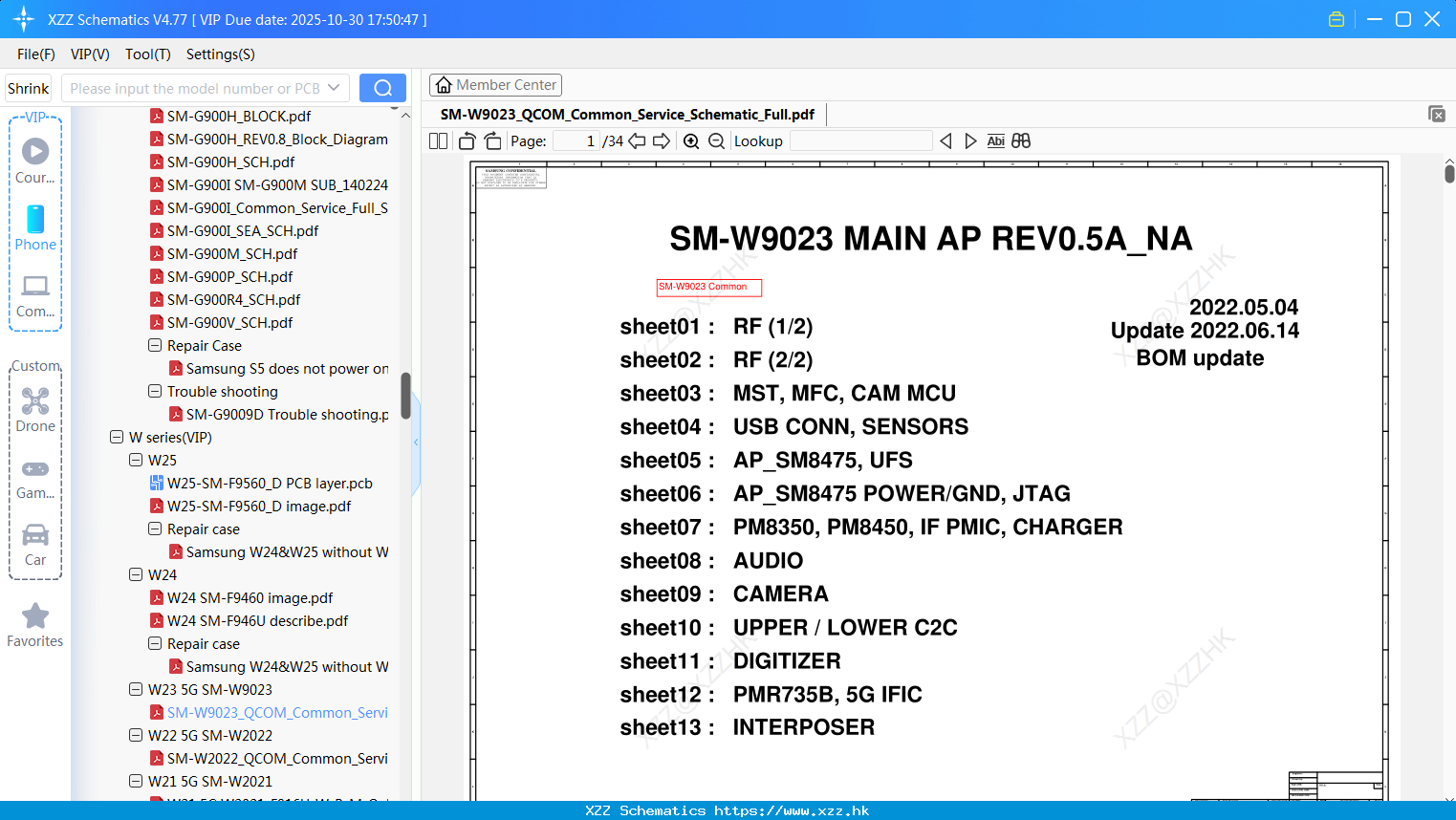This screenshot has width=1456, height=820.
Task: Go to the previous page arrow
Action: tap(637, 141)
